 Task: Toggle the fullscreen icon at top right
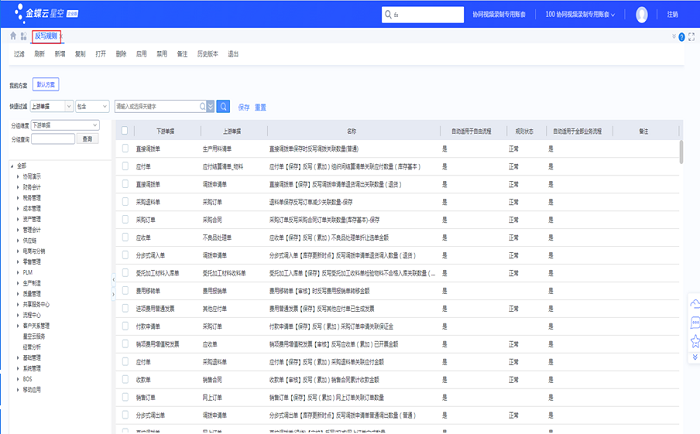pos(693,36)
